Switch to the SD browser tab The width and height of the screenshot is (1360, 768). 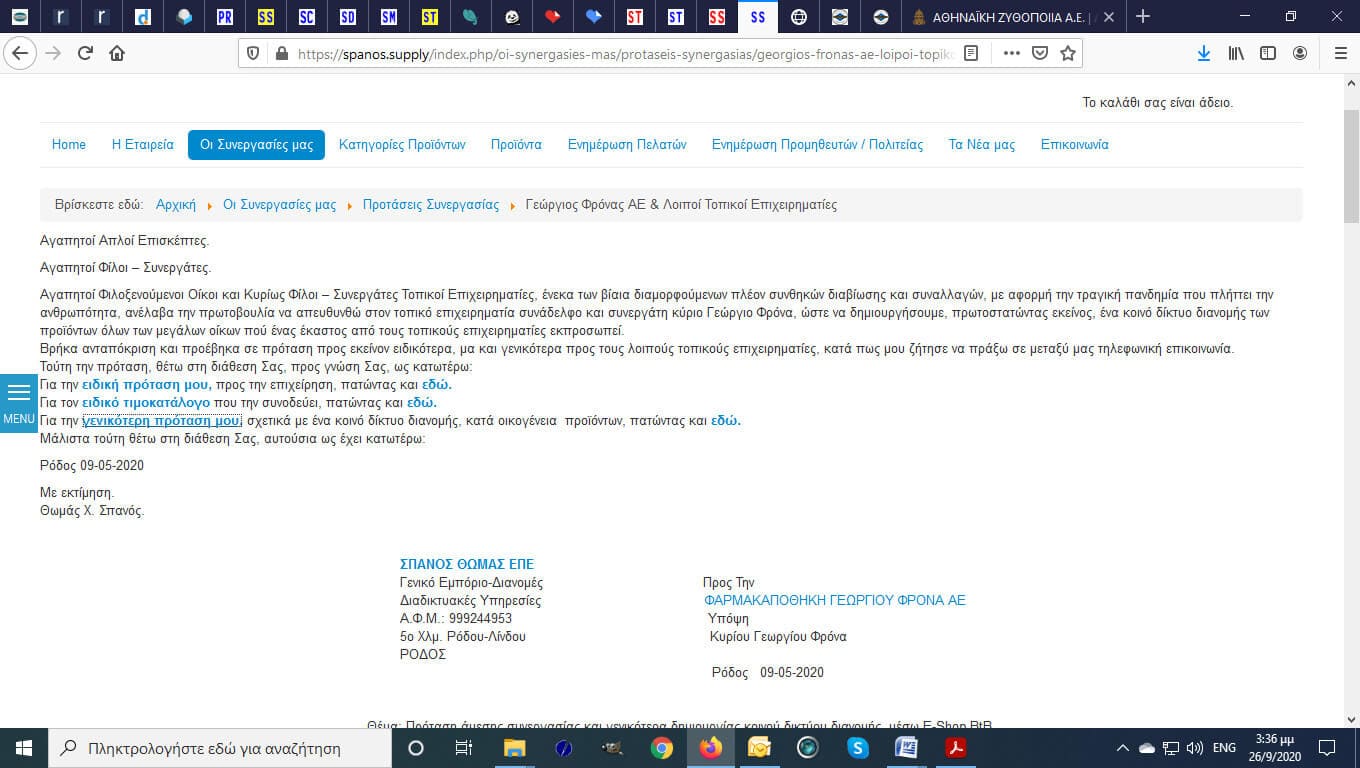pyautogui.click(x=348, y=17)
